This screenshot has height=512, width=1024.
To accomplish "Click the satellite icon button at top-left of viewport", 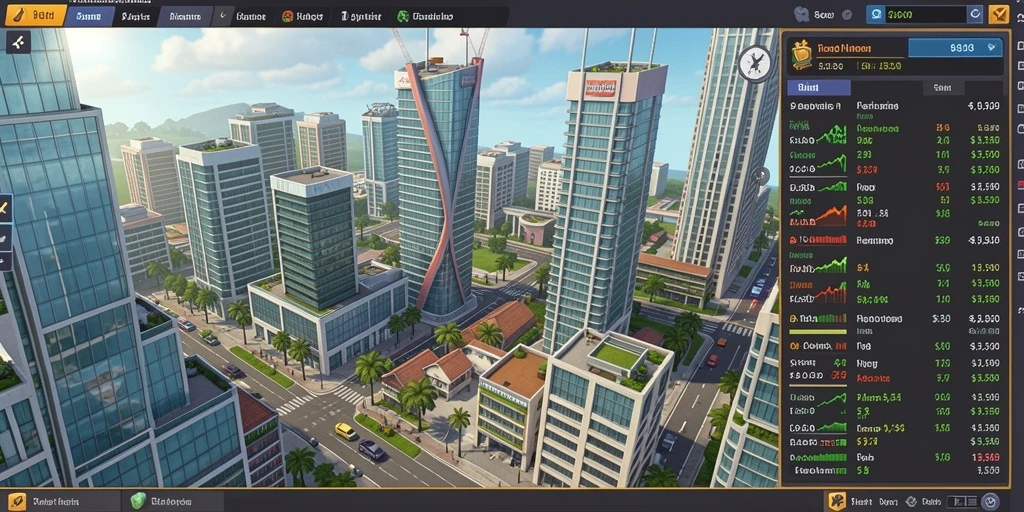I will click(x=18, y=42).
